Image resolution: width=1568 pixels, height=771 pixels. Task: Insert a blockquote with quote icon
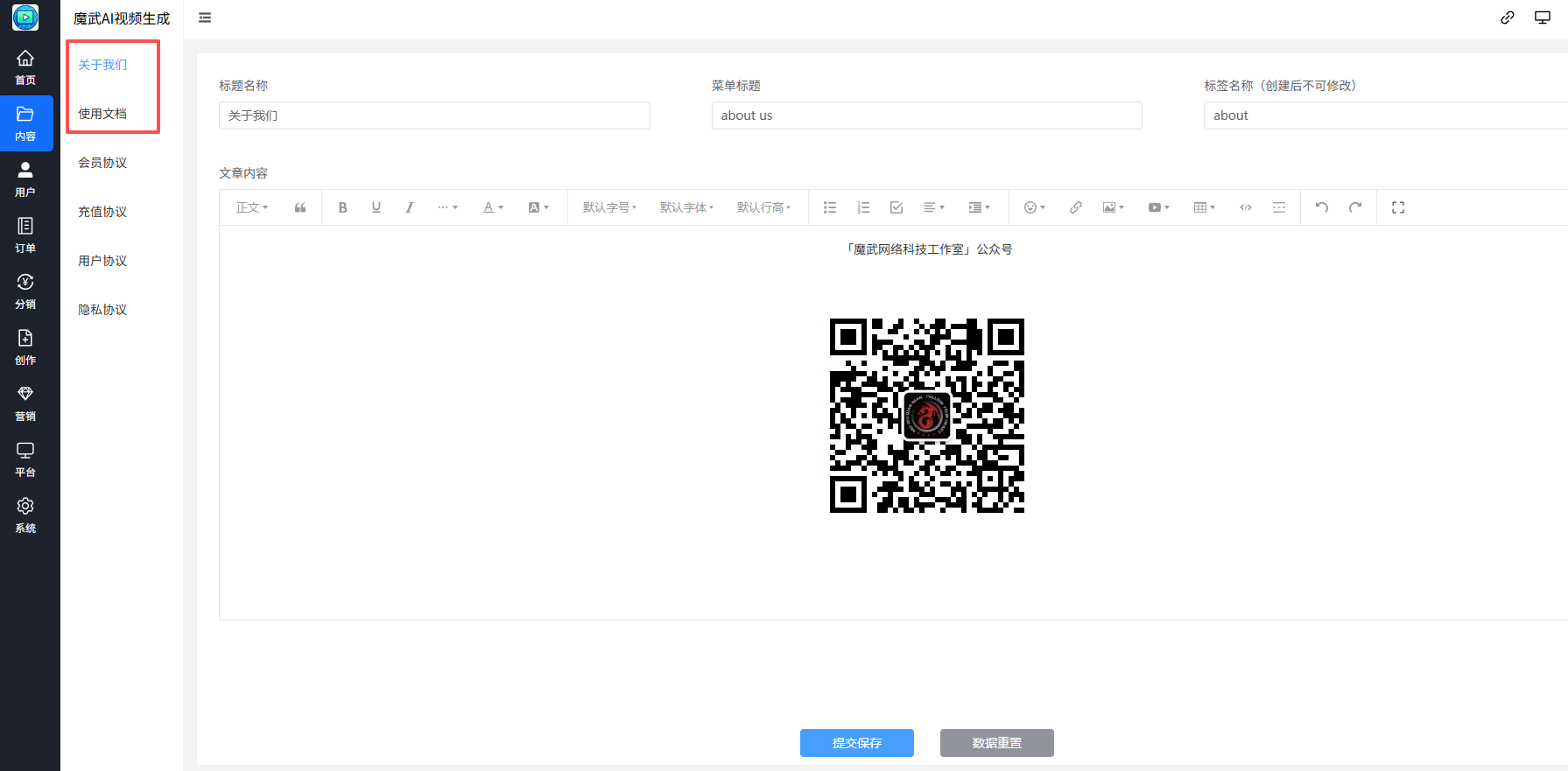(300, 207)
